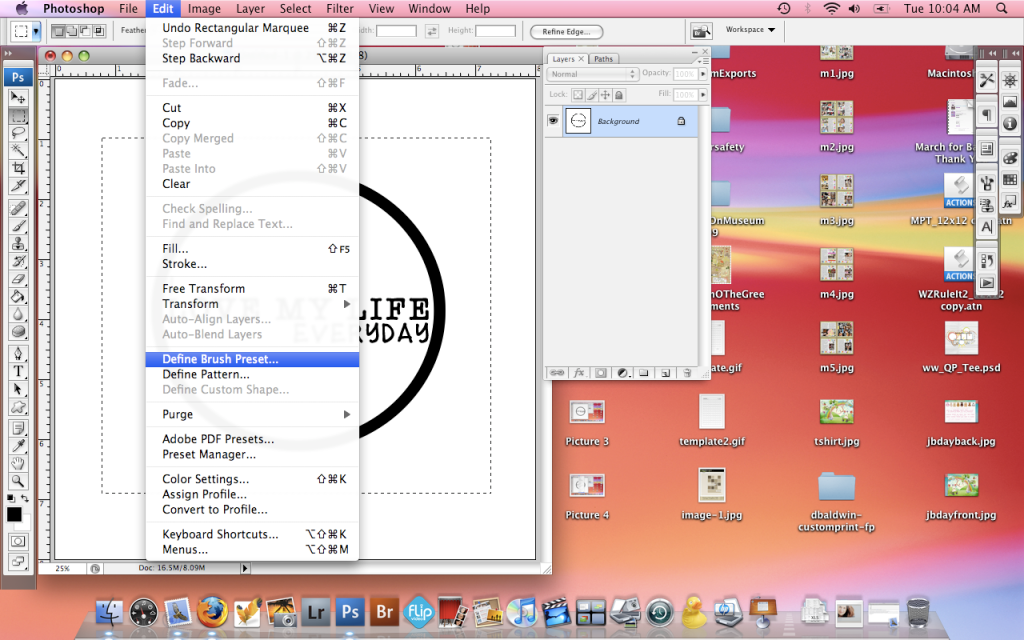The height and width of the screenshot is (640, 1024).
Task: Toggle Lock position icon
Action: click(605, 95)
